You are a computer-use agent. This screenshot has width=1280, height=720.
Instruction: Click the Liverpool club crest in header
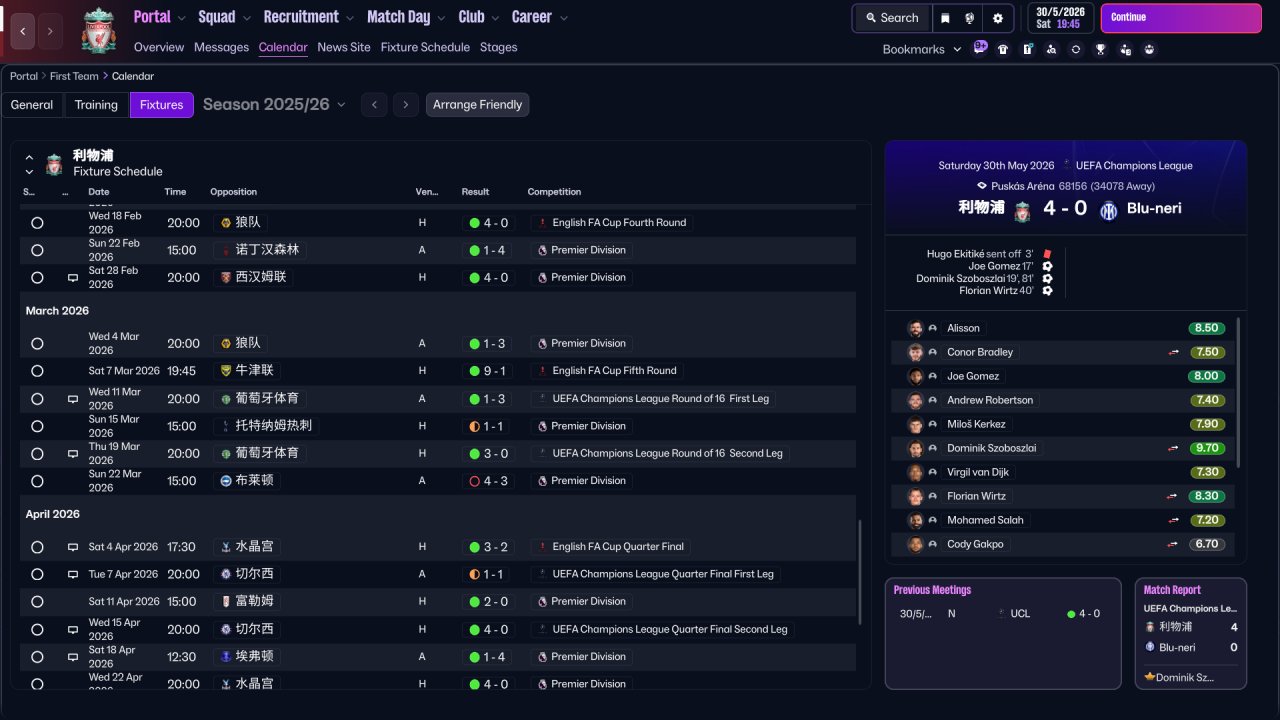(x=99, y=30)
